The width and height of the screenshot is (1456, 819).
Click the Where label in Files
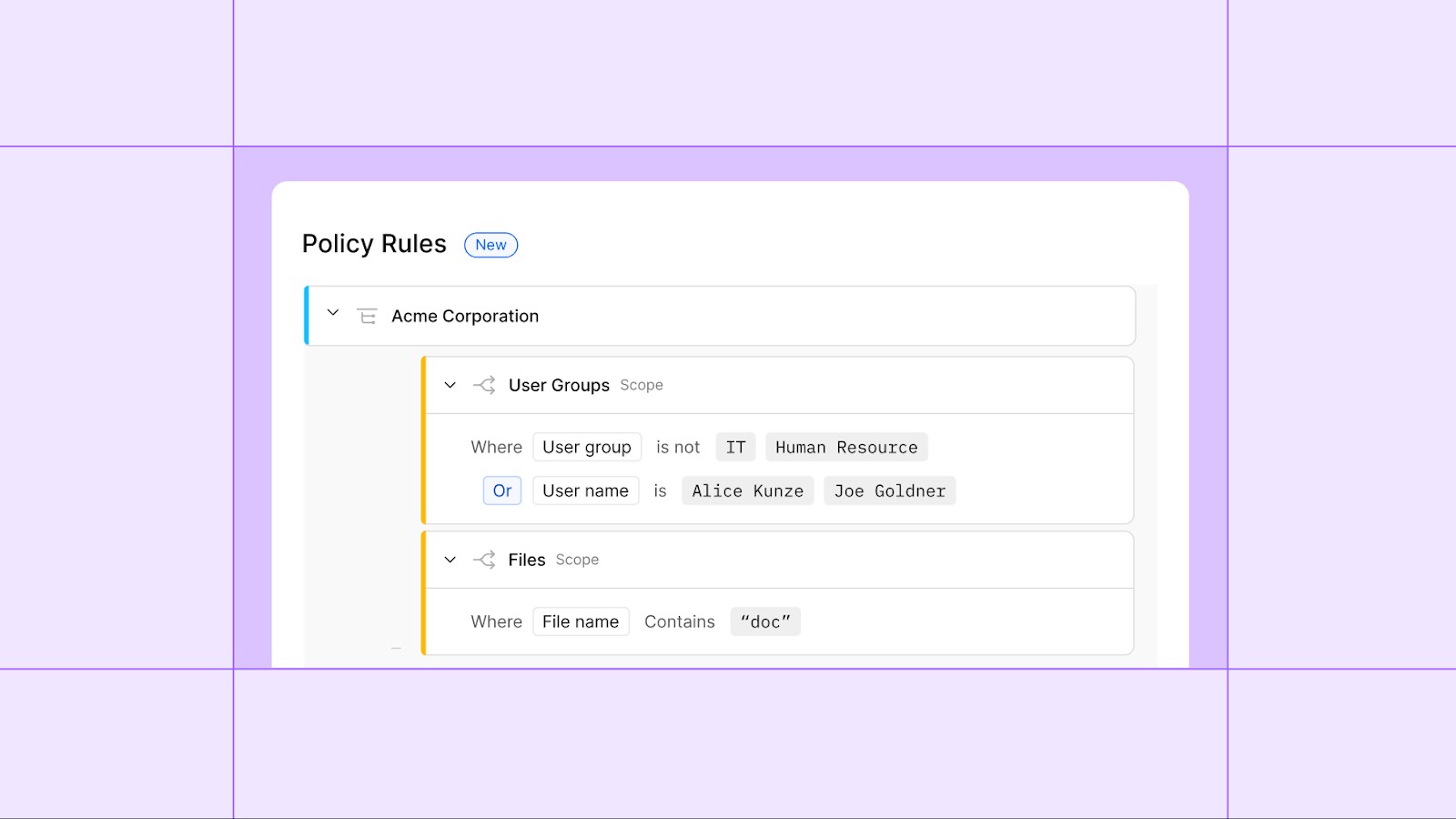tap(496, 622)
